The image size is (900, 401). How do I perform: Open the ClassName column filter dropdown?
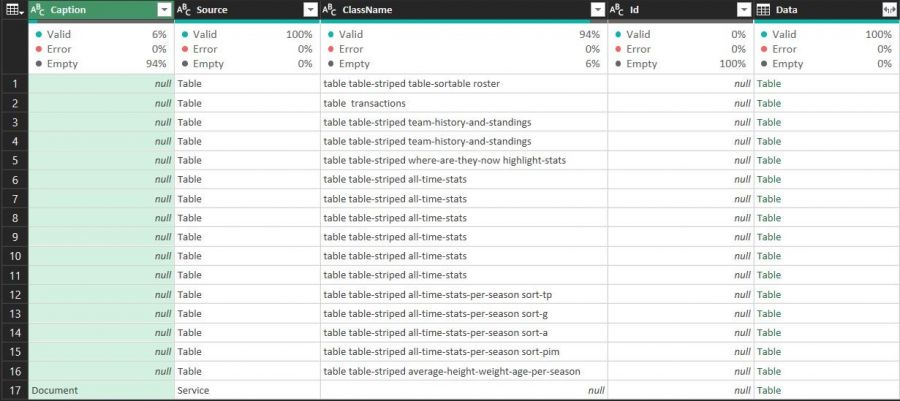pos(598,10)
